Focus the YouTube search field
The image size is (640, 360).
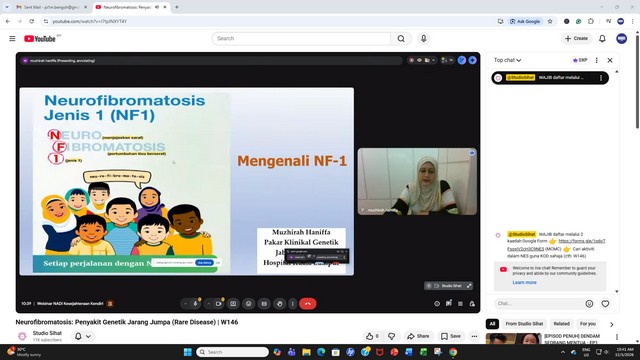pos(301,38)
